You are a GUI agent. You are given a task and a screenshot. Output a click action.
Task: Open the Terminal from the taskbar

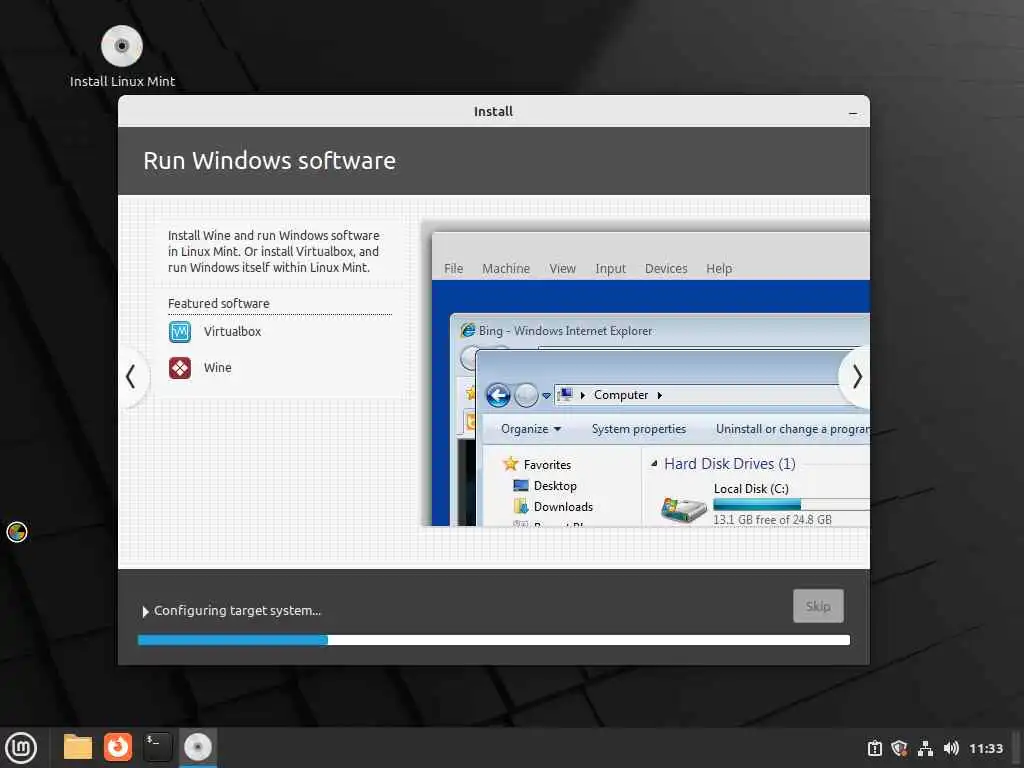(157, 747)
